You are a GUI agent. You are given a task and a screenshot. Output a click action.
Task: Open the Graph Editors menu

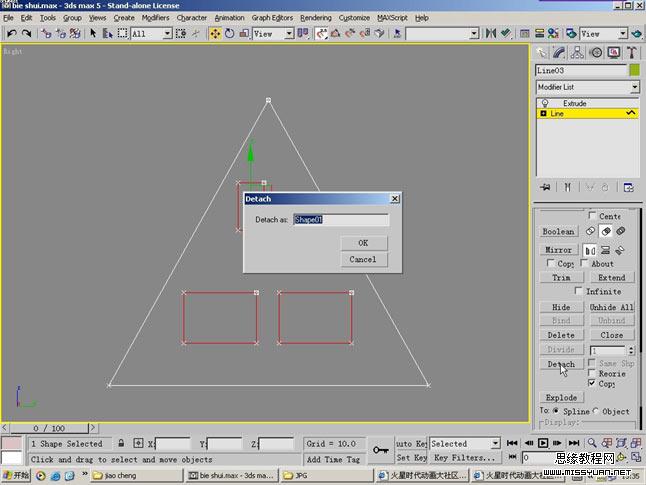pyautogui.click(x=272, y=18)
